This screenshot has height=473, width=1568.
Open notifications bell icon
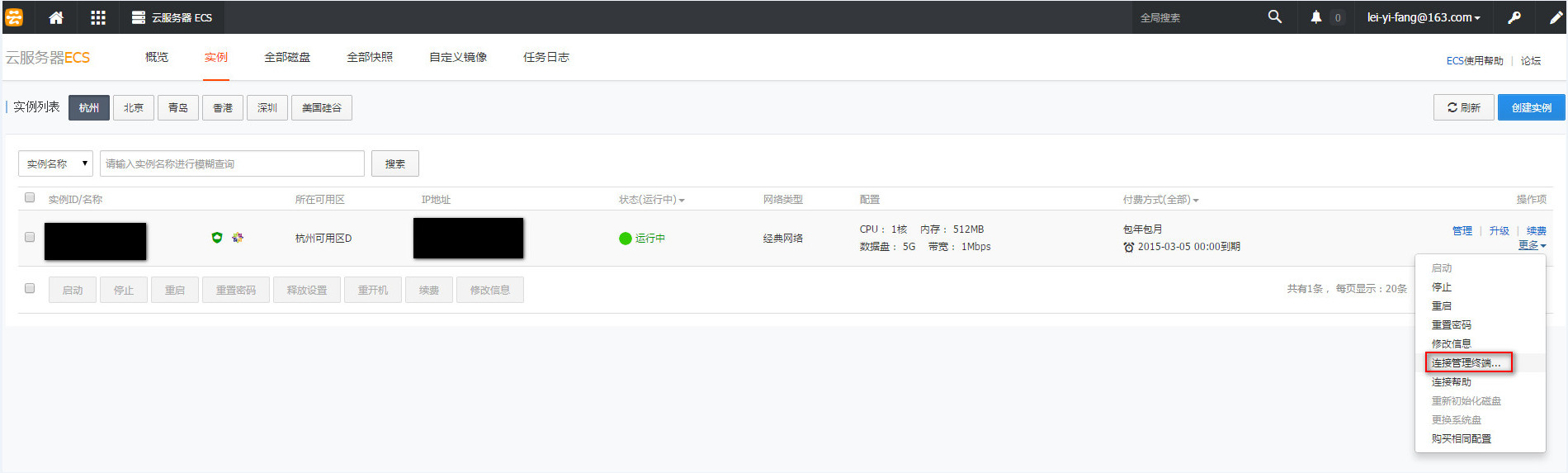point(1315,17)
